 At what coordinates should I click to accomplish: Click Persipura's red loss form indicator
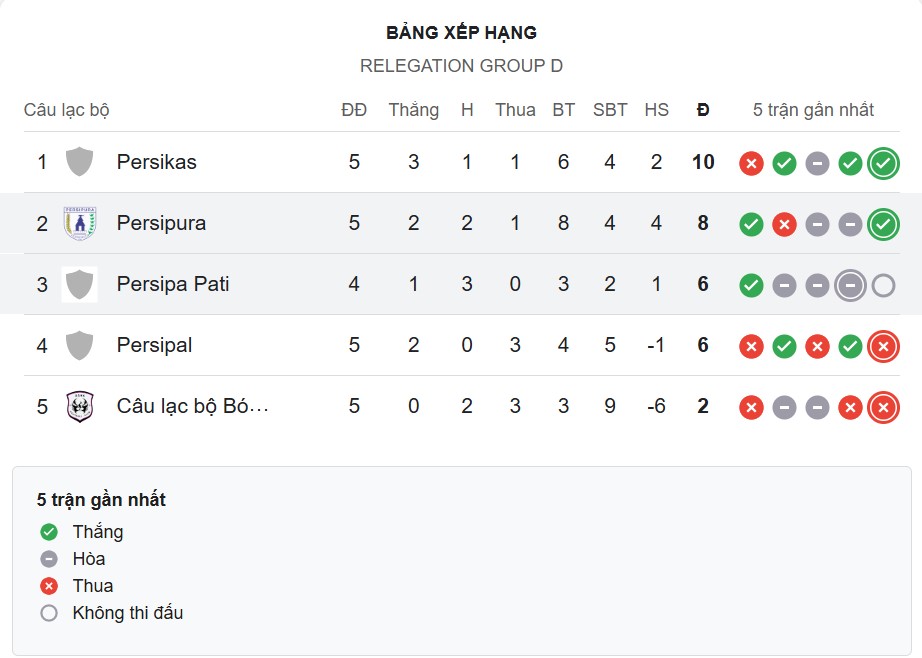784,223
